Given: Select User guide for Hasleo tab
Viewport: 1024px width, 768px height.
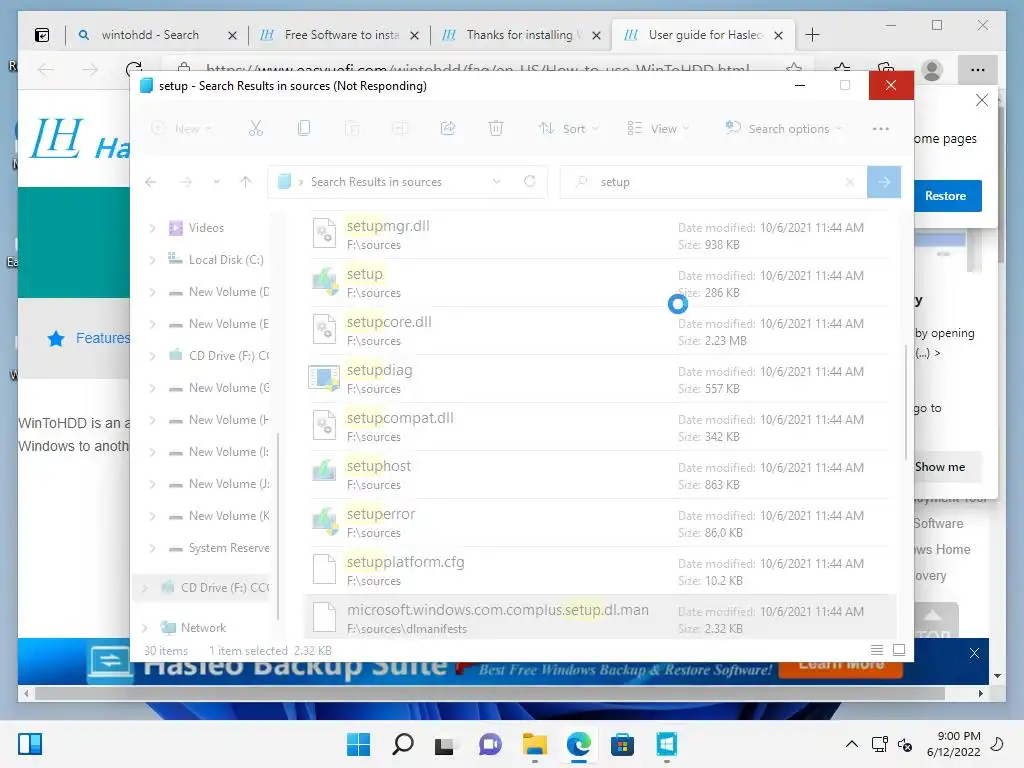Looking at the screenshot, I should 704,35.
